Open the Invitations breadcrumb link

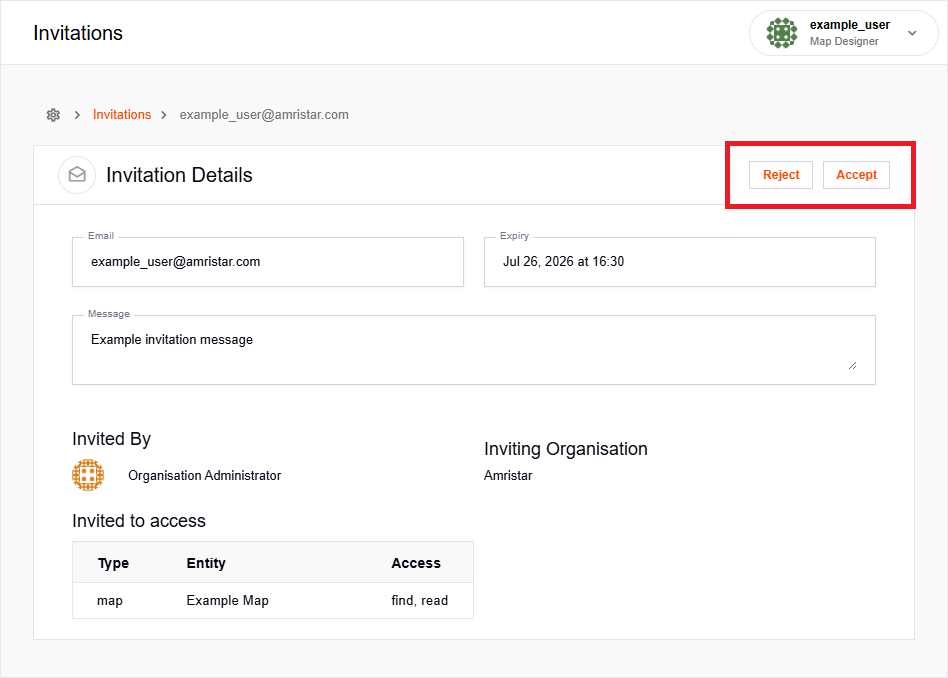(x=122, y=115)
